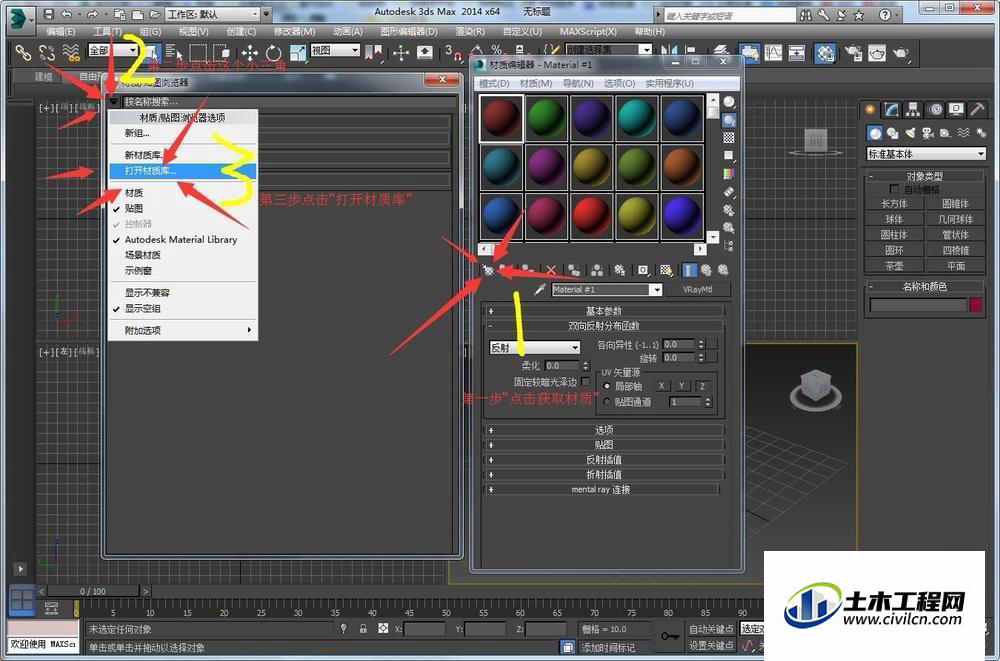
Task: Toggle the 显示空组 menu entry
Action: click(x=183, y=308)
